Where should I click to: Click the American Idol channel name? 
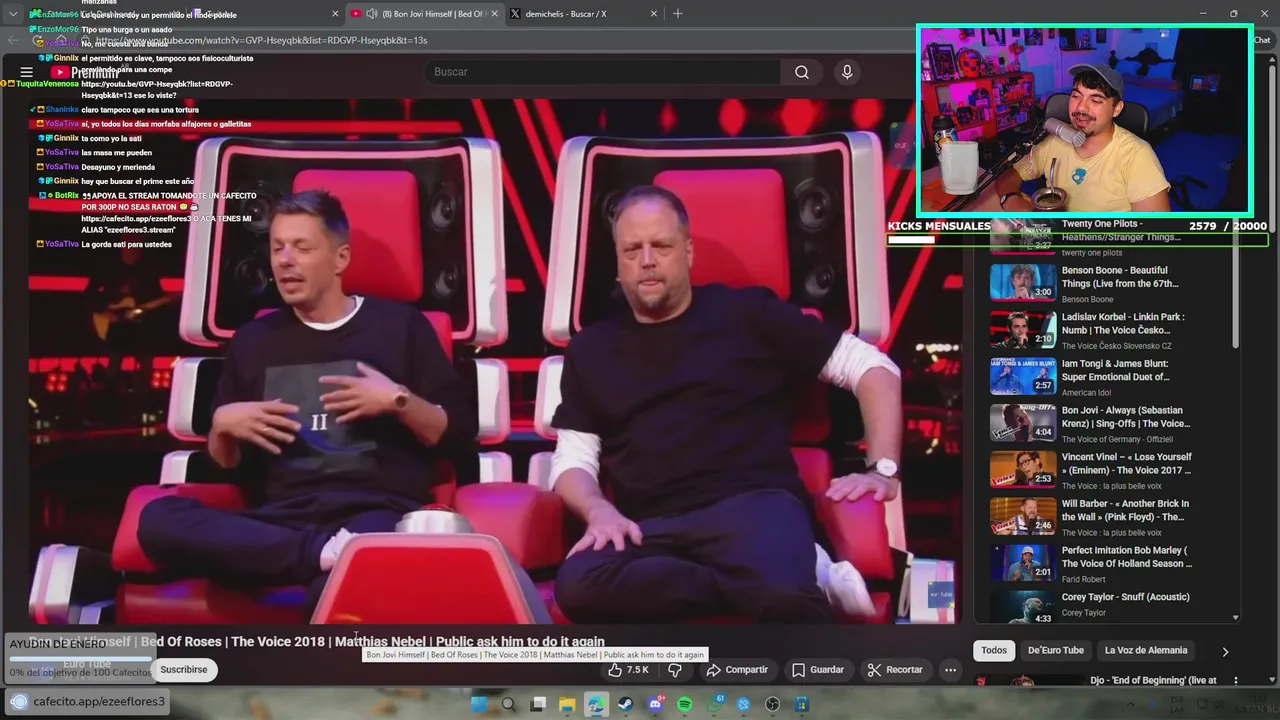click(1088, 393)
